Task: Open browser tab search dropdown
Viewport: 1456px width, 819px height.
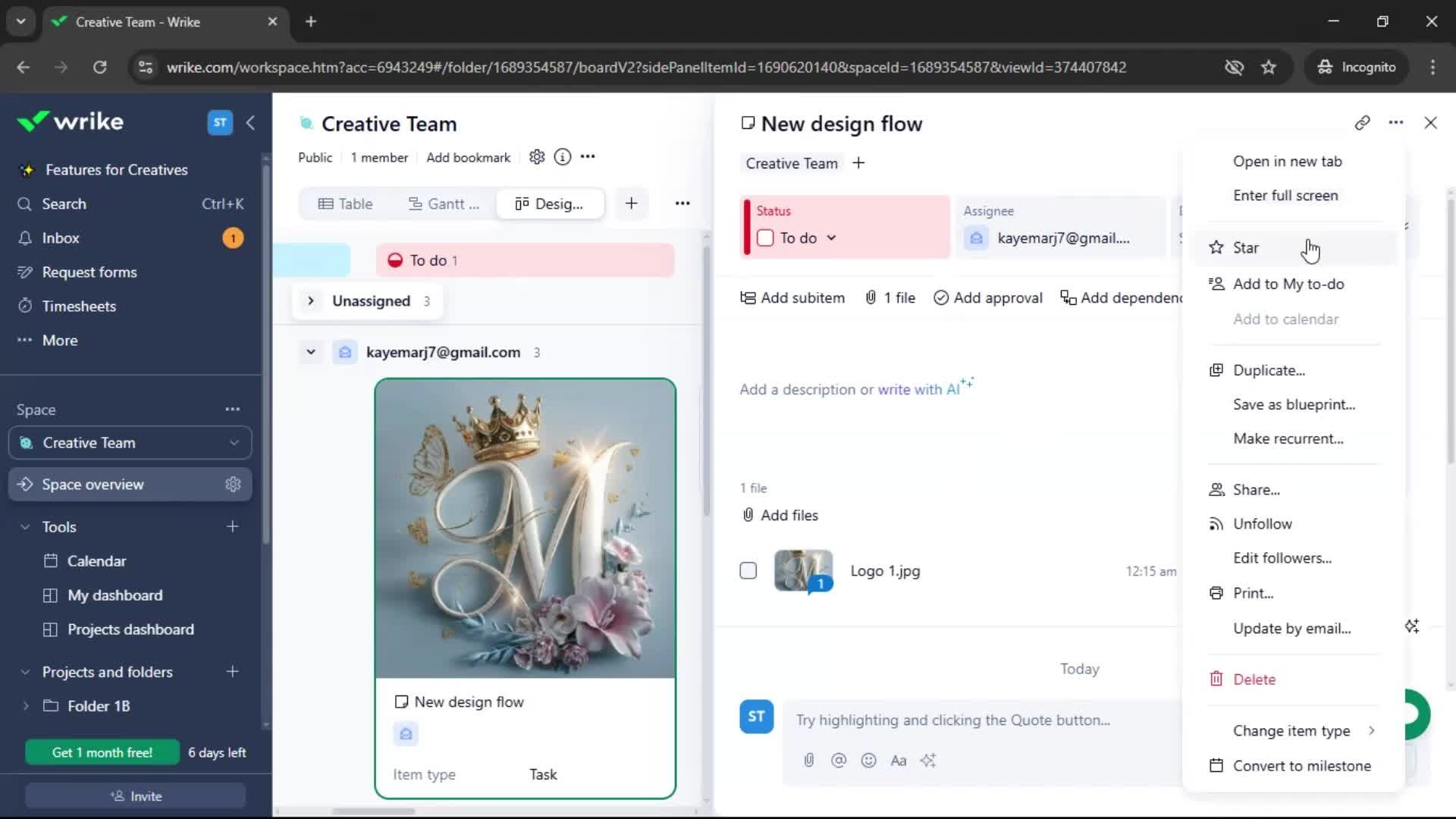Action: pos(20,21)
